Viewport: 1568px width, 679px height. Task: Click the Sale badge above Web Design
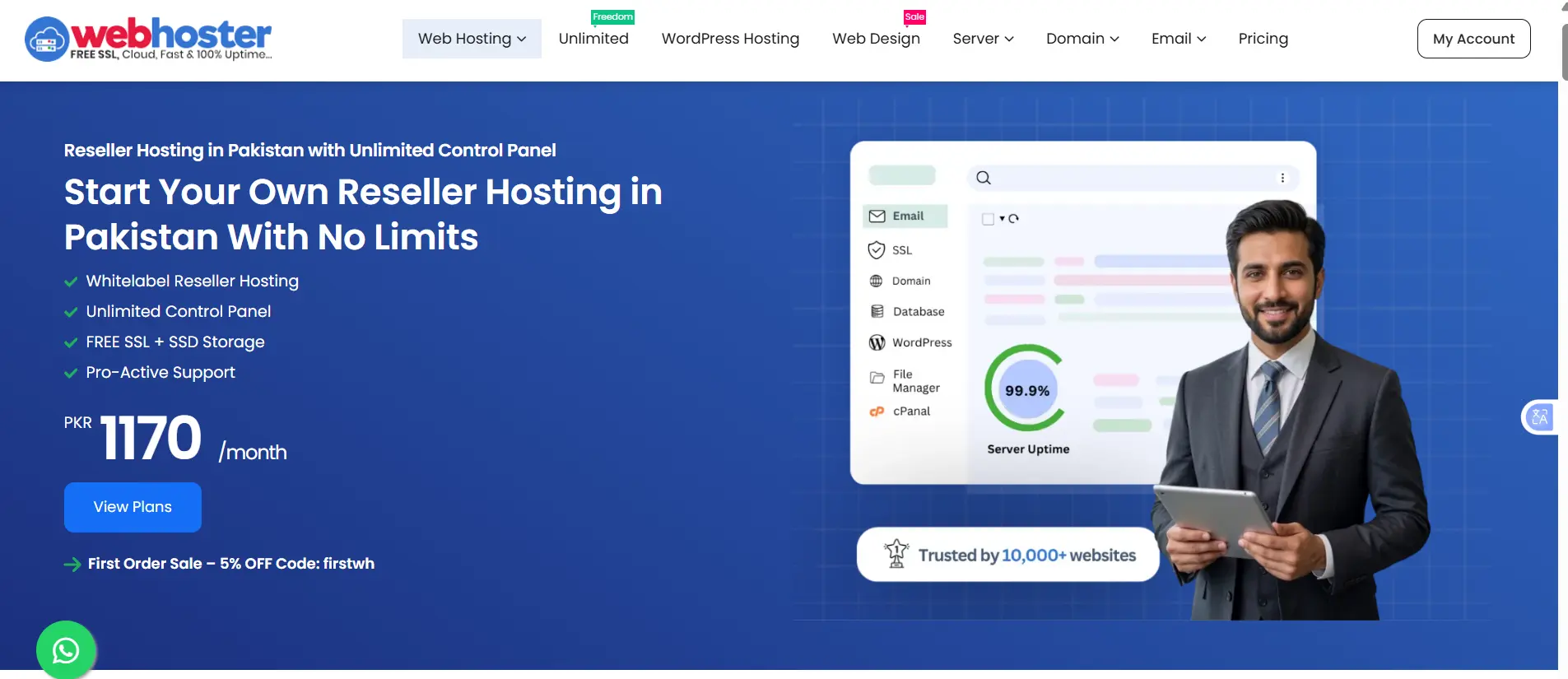[x=914, y=17]
